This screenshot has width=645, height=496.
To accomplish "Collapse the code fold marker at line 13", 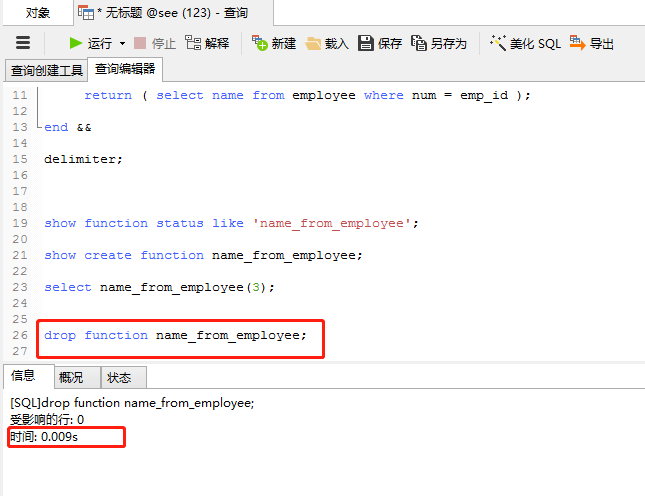I will click(39, 127).
